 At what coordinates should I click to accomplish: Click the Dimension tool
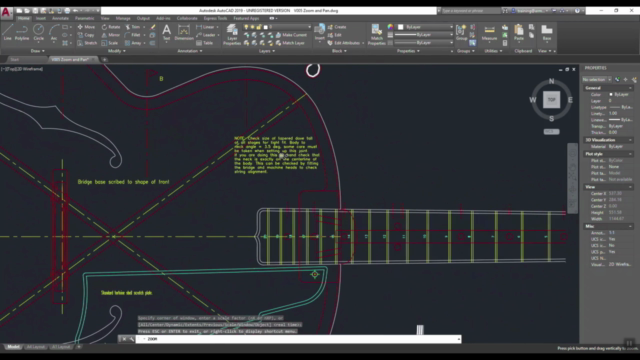(x=184, y=32)
